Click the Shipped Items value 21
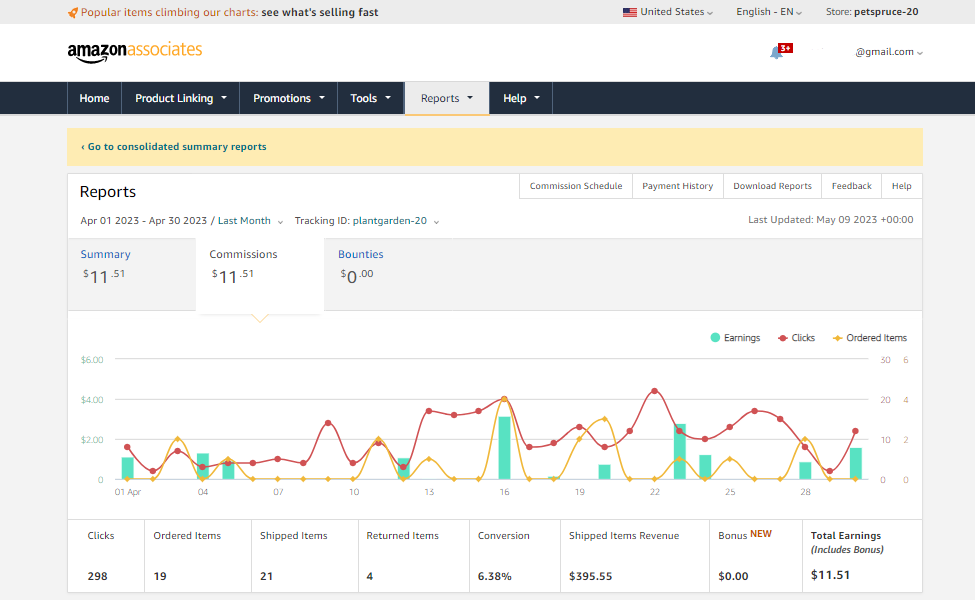975x600 pixels. (x=266, y=576)
